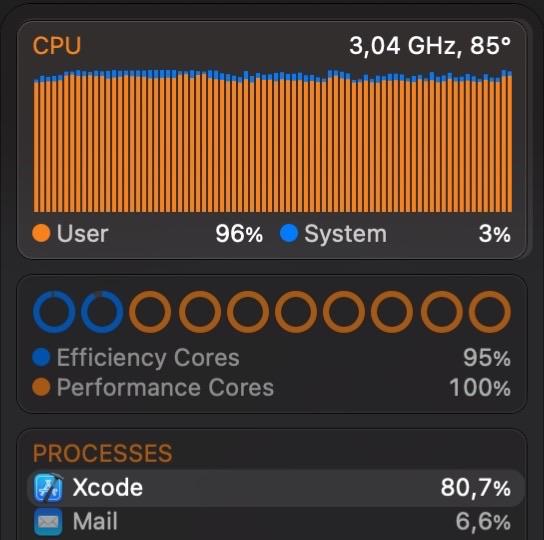Click the CPU usage history graph
Image resolution: width=544 pixels, height=540 pixels.
point(273,141)
